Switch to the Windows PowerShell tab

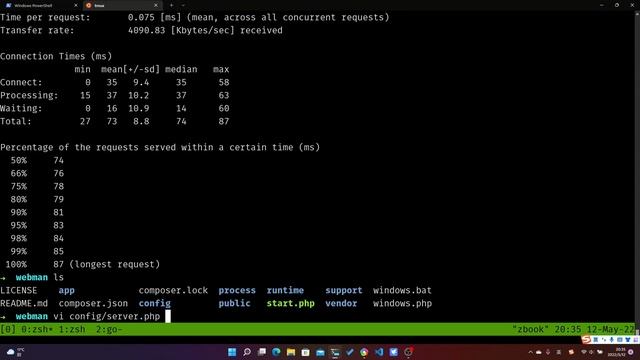(40, 5)
